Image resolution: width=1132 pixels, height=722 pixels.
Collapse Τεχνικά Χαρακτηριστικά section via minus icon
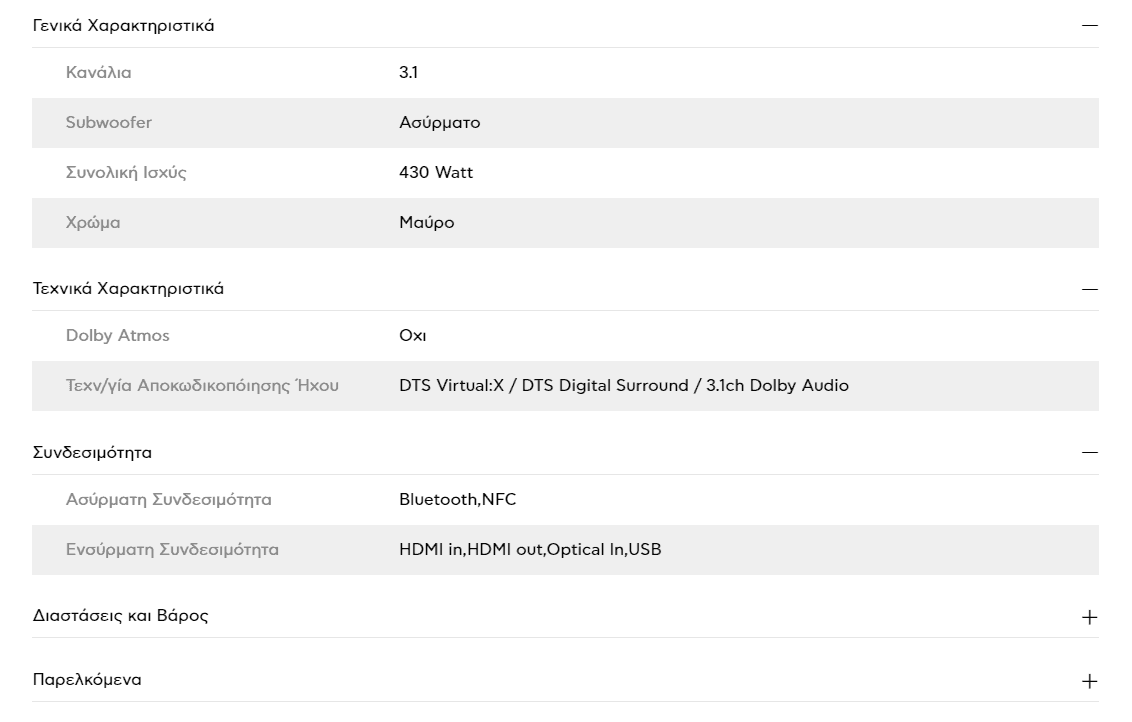1089,289
